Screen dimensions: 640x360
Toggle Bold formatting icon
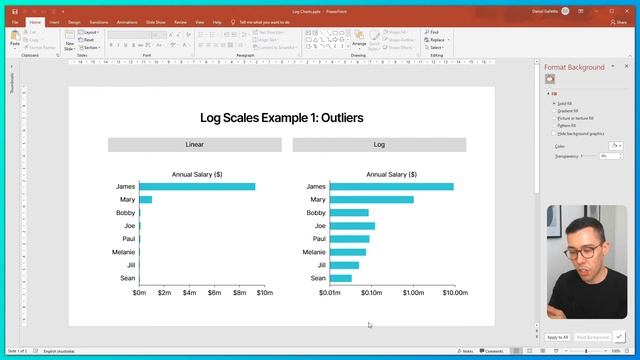coord(111,45)
